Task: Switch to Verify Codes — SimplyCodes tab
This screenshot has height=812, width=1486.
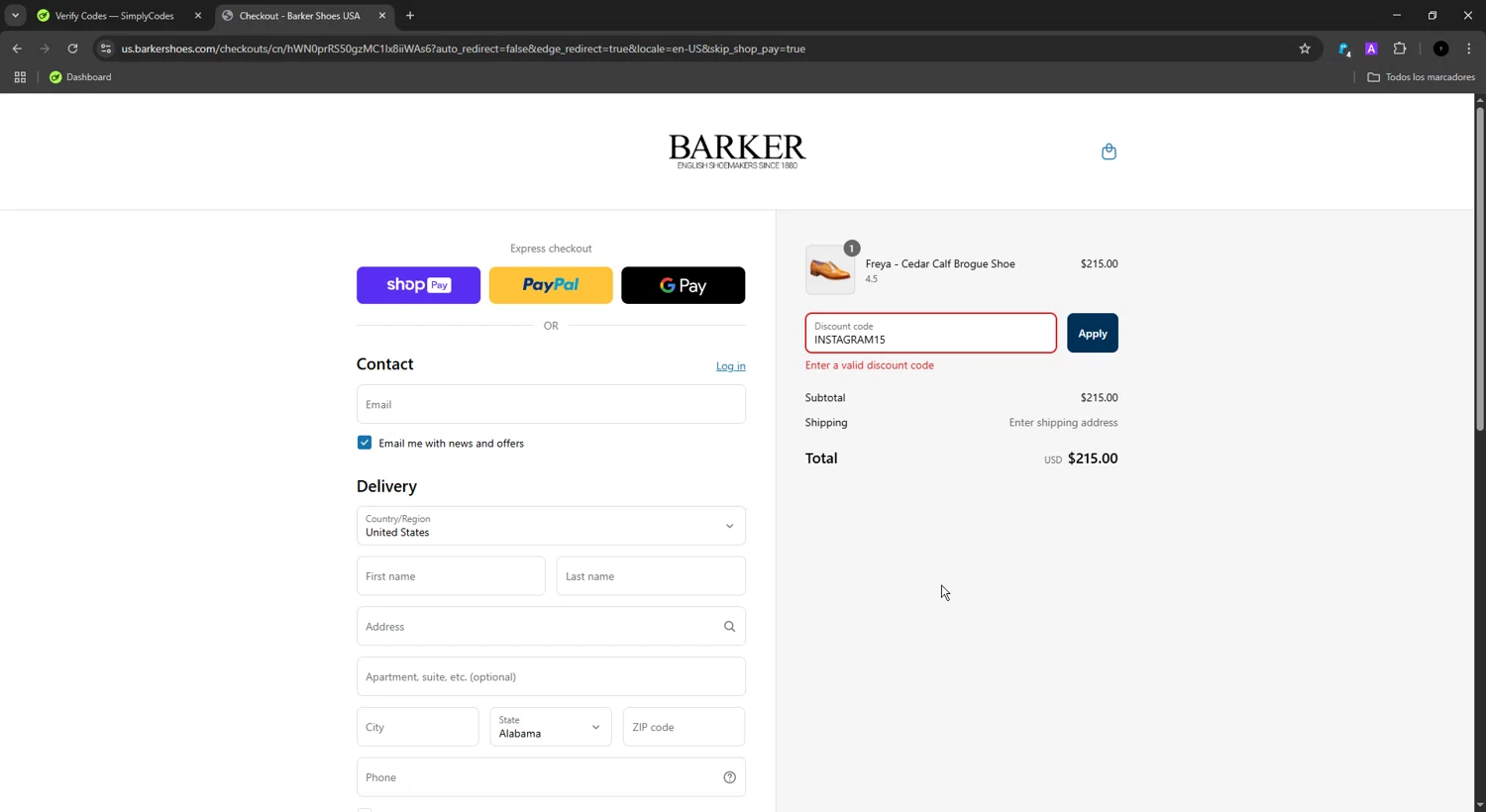Action: 114,16
